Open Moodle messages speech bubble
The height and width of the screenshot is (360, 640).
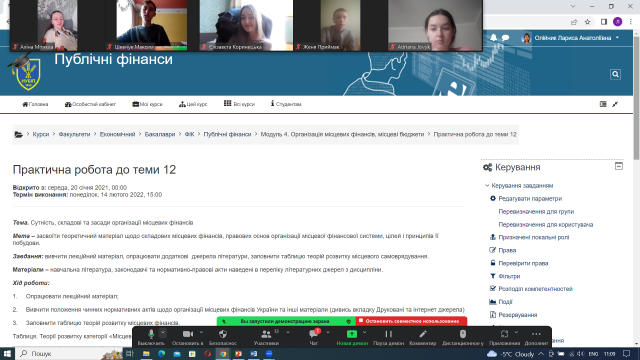click(x=505, y=38)
